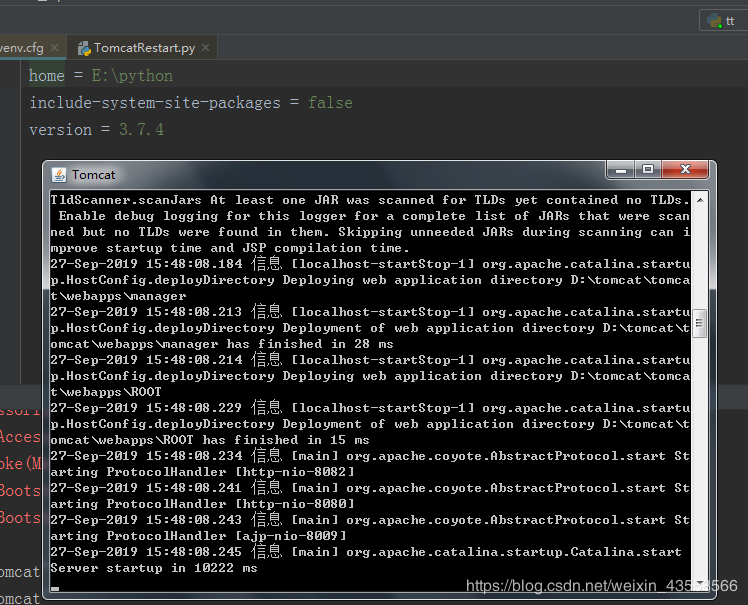This screenshot has height=605, width=748.
Task: Click the Java icon in Tomcat title bar
Action: click(x=59, y=175)
